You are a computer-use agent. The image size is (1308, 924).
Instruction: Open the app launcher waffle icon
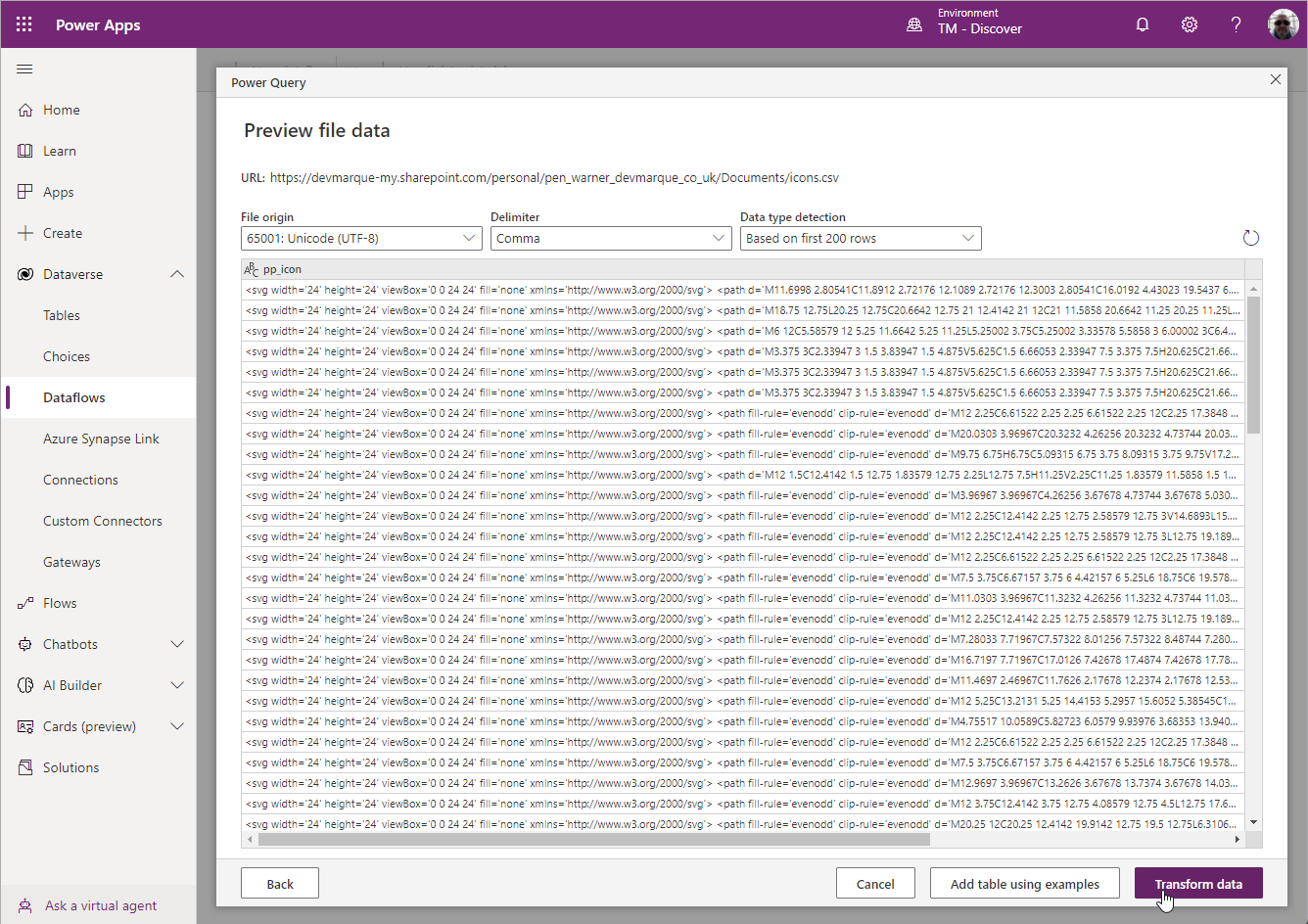[24, 24]
